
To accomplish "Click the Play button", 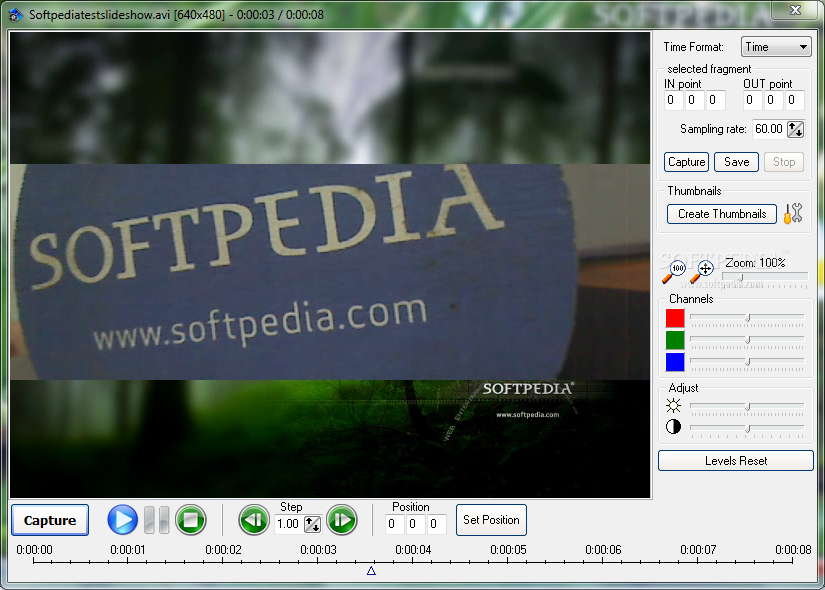I will pyautogui.click(x=123, y=520).
